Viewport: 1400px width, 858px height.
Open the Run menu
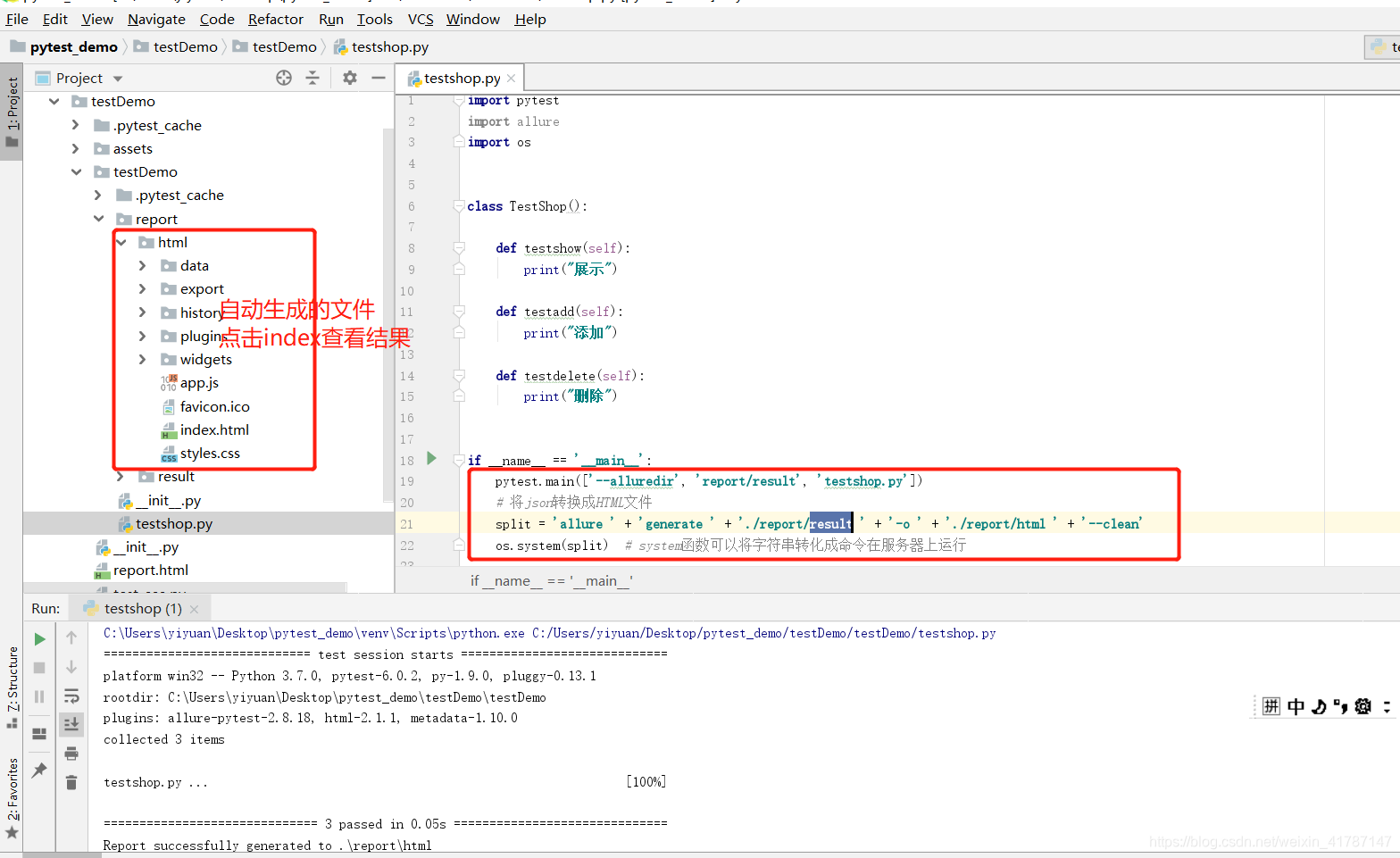[331, 19]
